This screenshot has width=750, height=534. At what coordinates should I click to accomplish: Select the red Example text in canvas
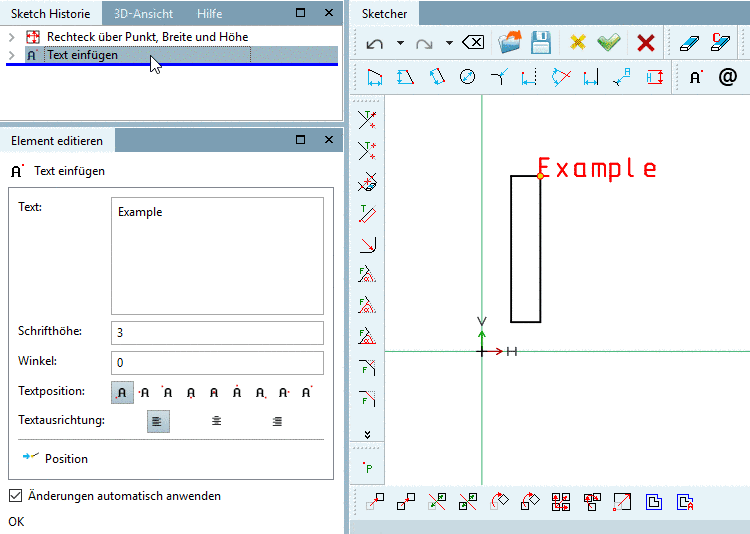pyautogui.click(x=597, y=168)
